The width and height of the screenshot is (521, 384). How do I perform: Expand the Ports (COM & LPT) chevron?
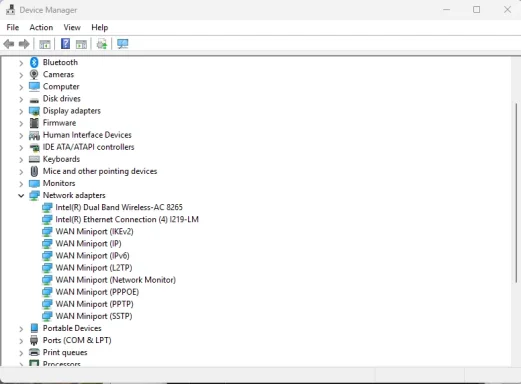(x=21, y=341)
